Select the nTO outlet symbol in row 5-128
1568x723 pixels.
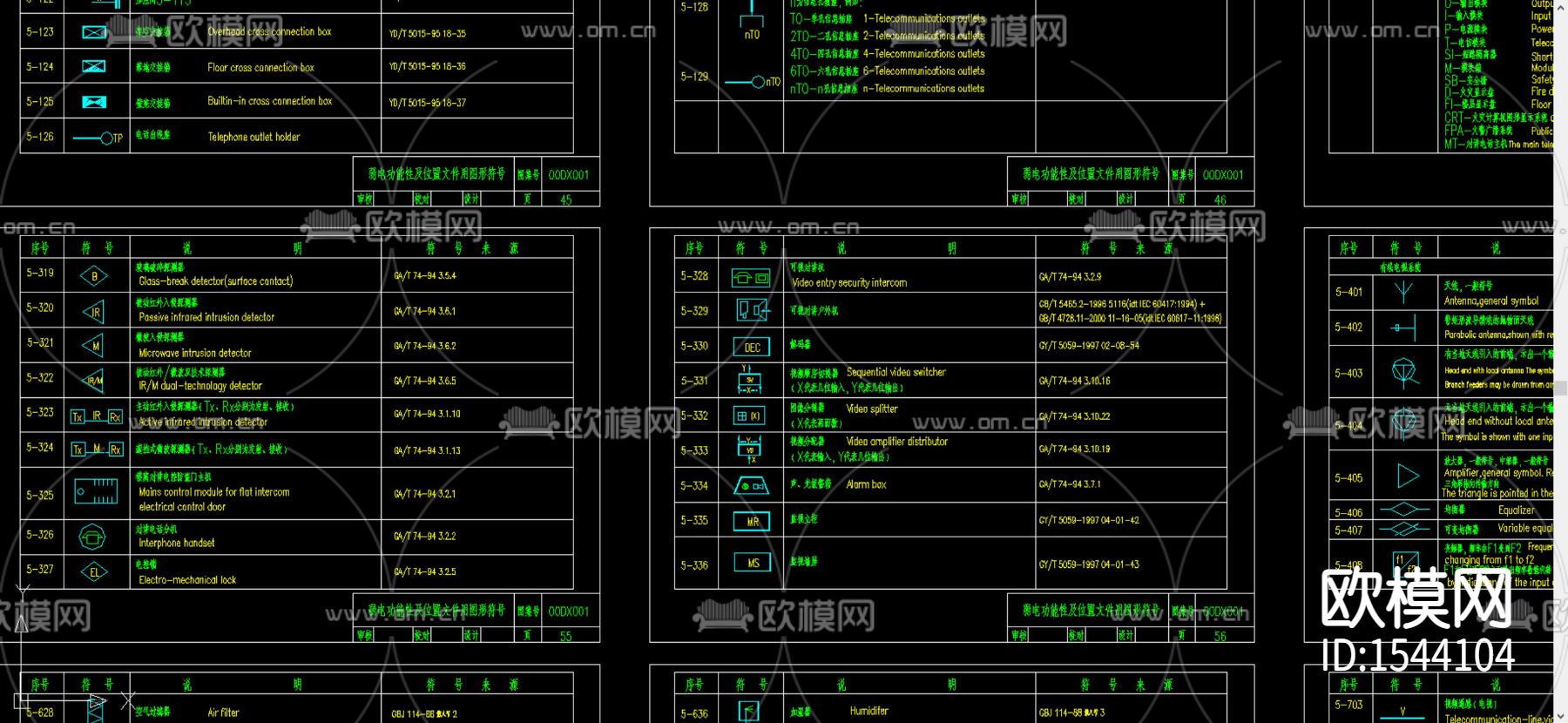(752, 19)
